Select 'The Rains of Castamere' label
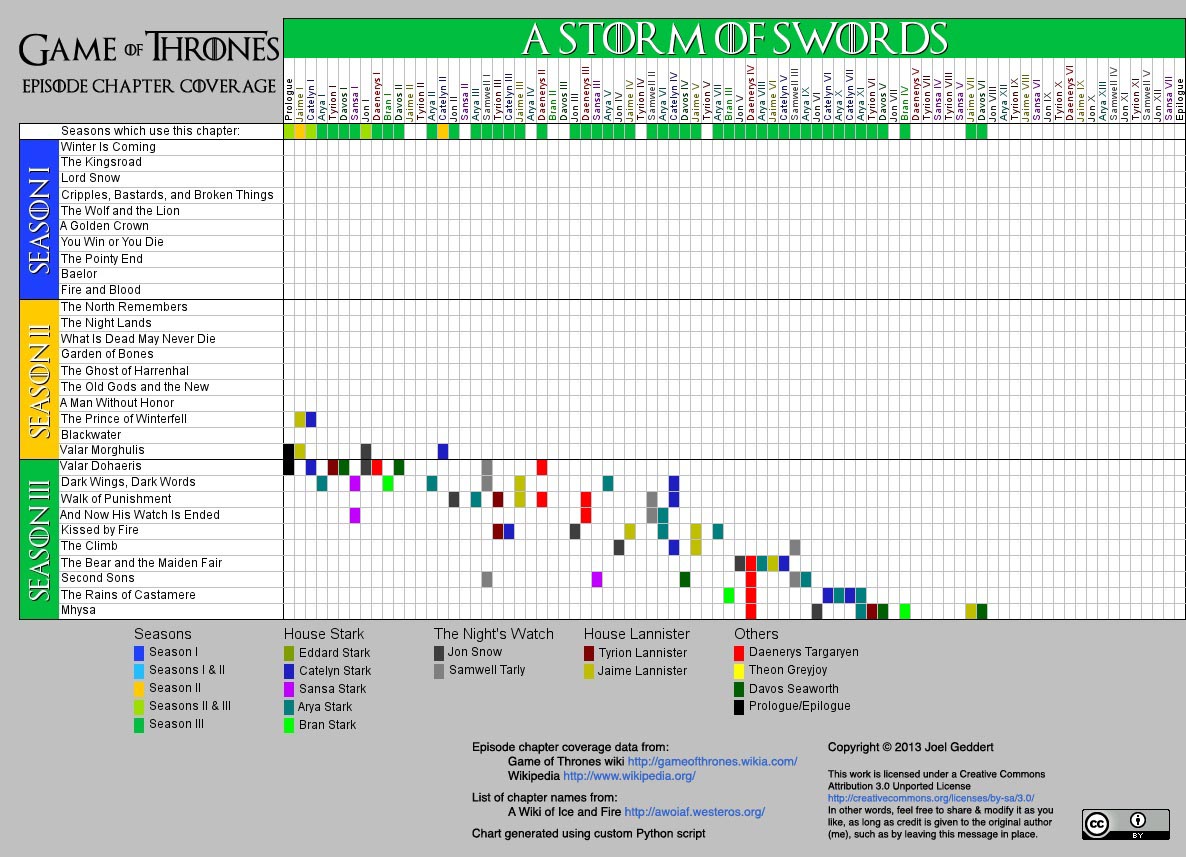Viewport: 1186px width, 857px height. click(x=128, y=595)
